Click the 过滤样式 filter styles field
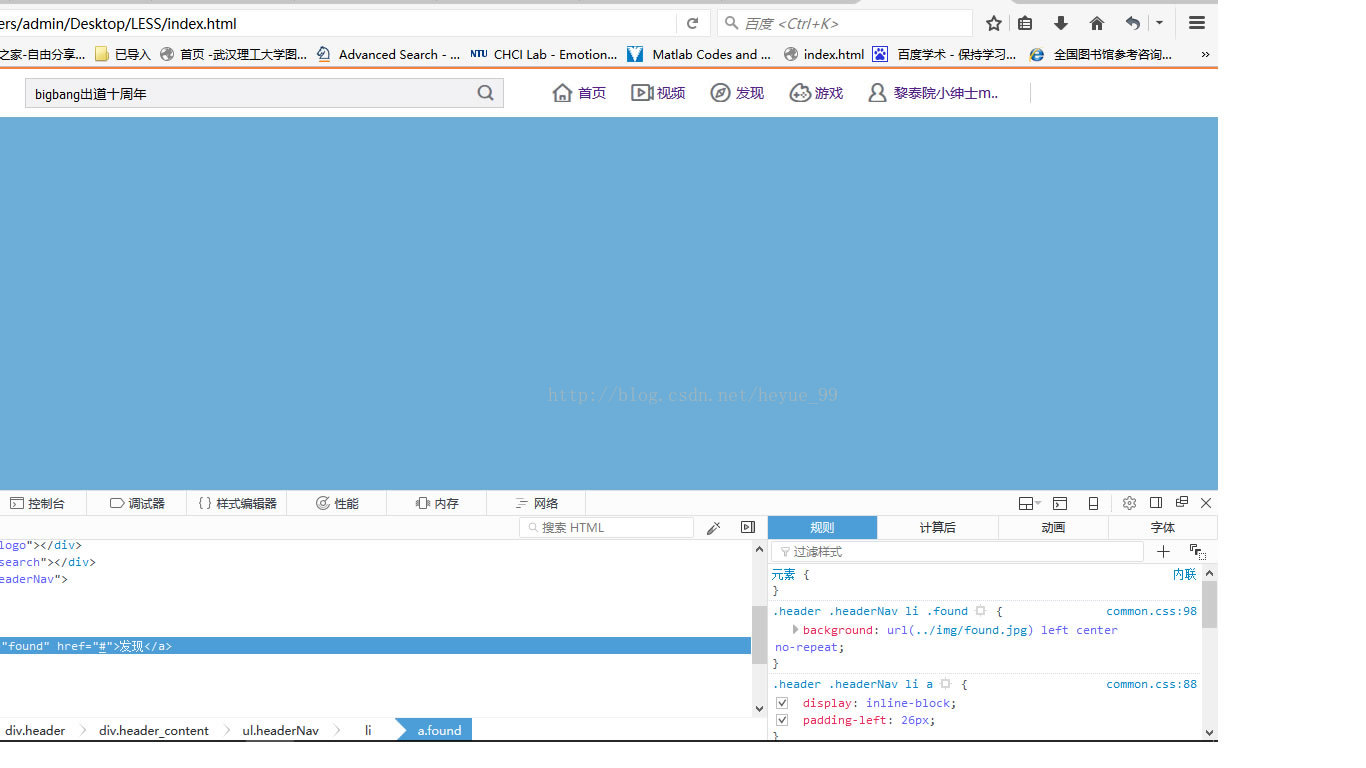 click(957, 551)
